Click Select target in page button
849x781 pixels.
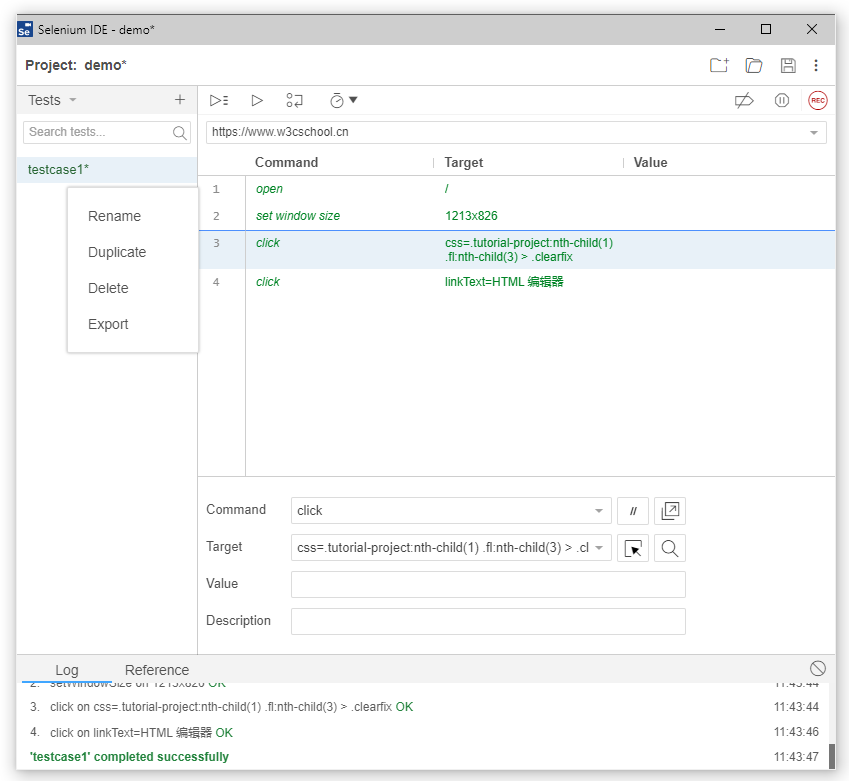pos(633,548)
